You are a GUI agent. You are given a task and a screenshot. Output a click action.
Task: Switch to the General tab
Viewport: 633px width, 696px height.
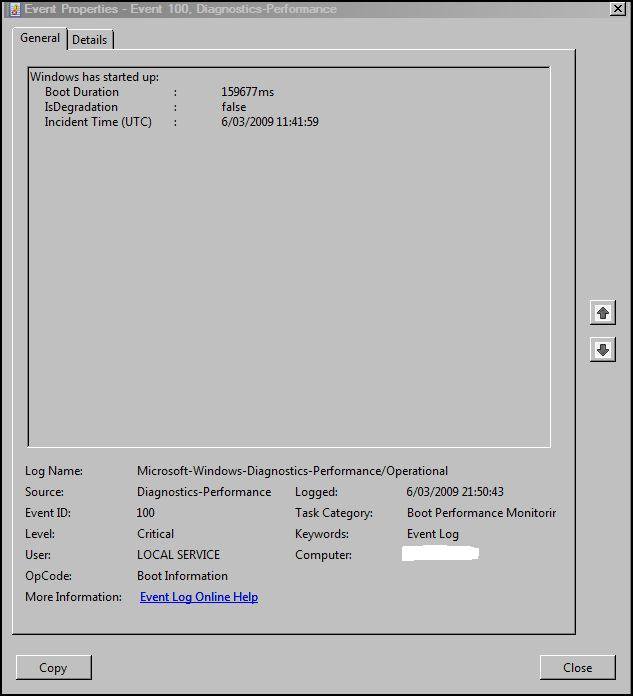[40, 38]
